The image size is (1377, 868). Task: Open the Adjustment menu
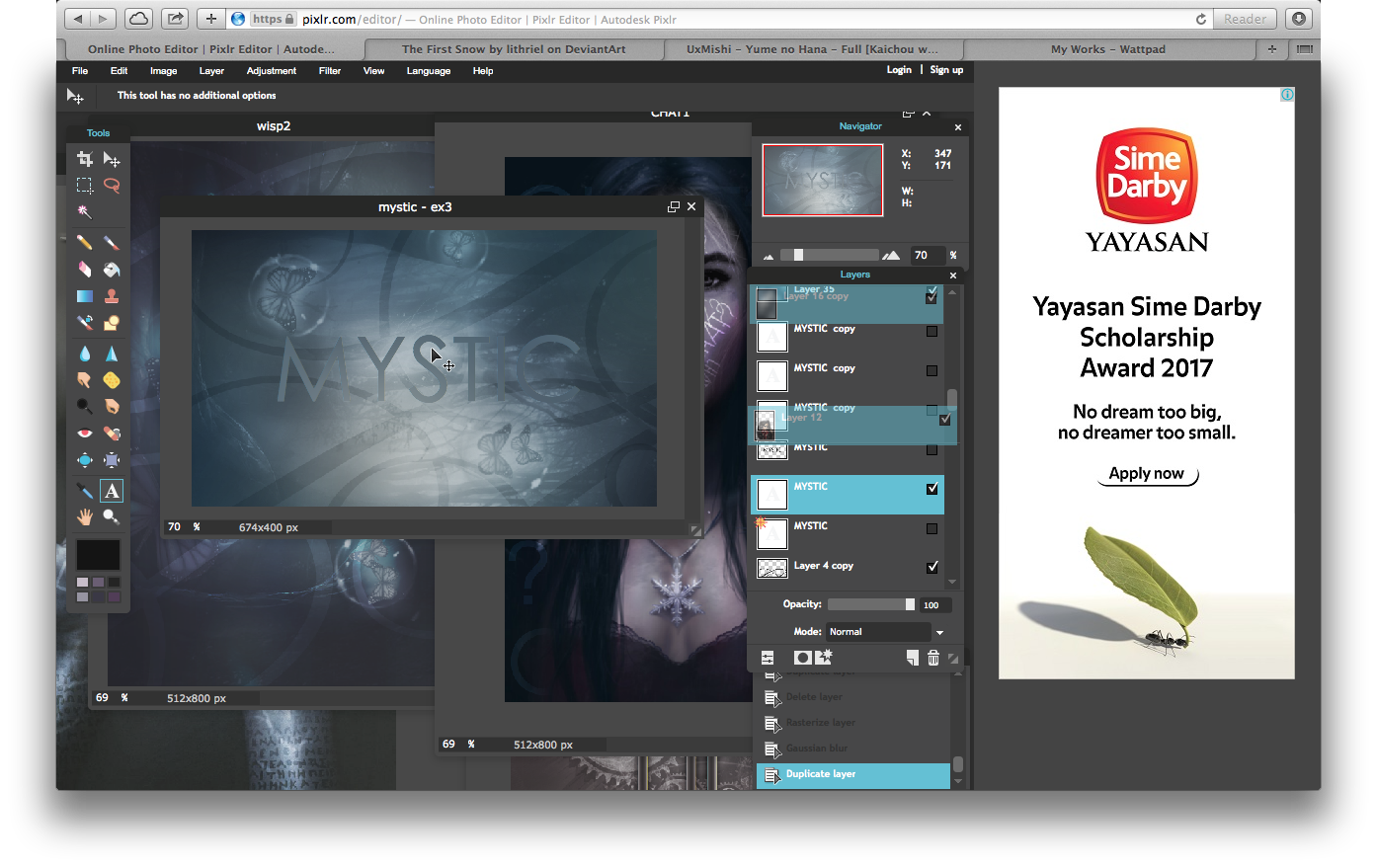click(x=272, y=71)
